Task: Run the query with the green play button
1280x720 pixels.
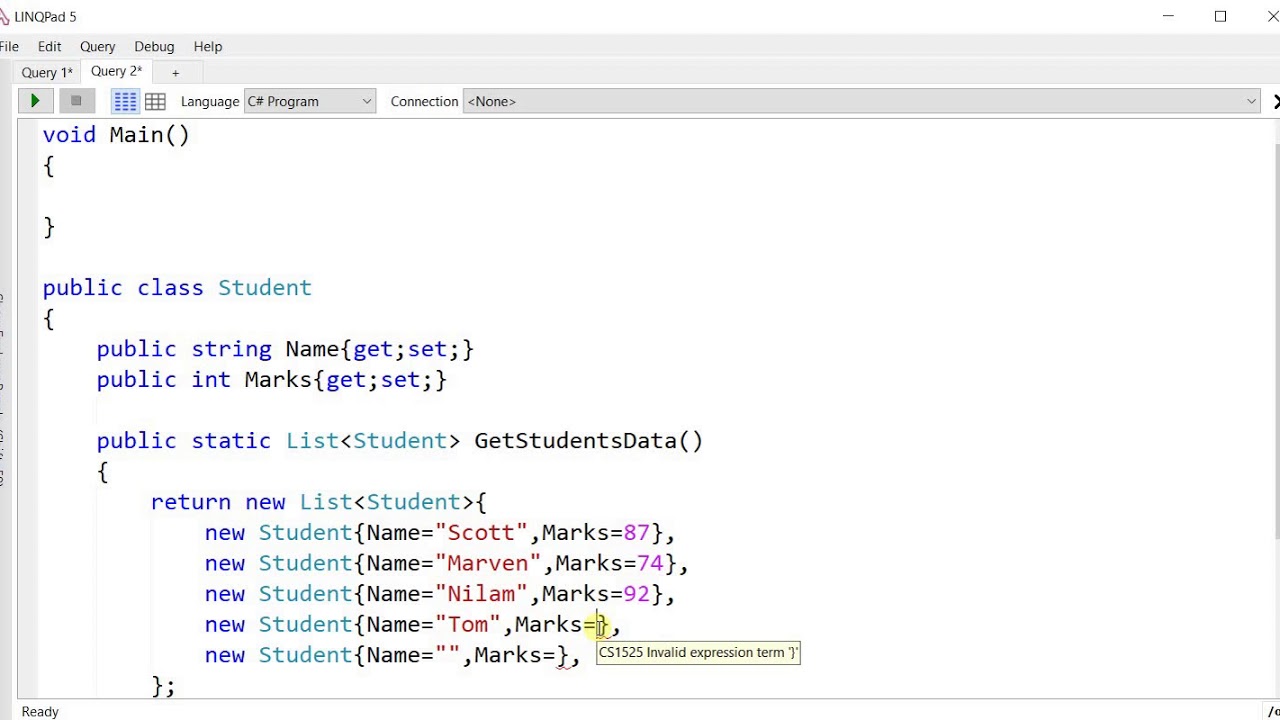Action: tap(35, 101)
